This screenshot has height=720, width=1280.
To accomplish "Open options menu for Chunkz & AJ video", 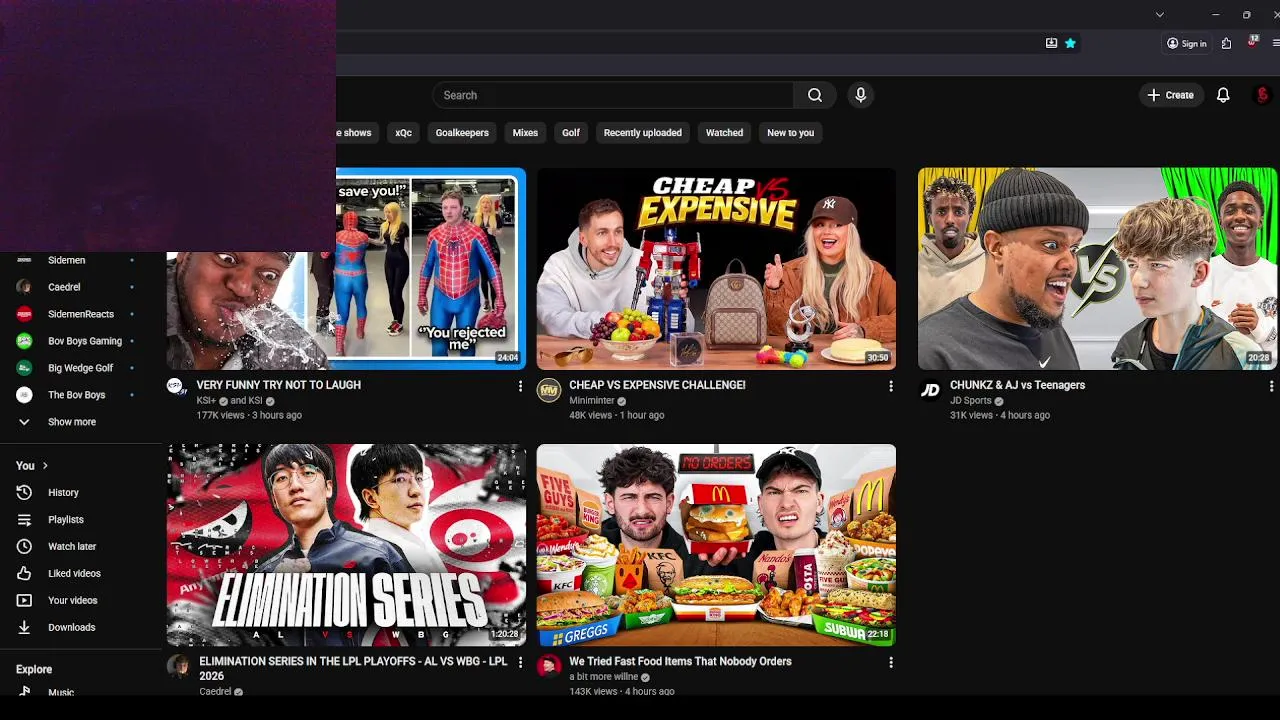I will pyautogui.click(x=1270, y=386).
